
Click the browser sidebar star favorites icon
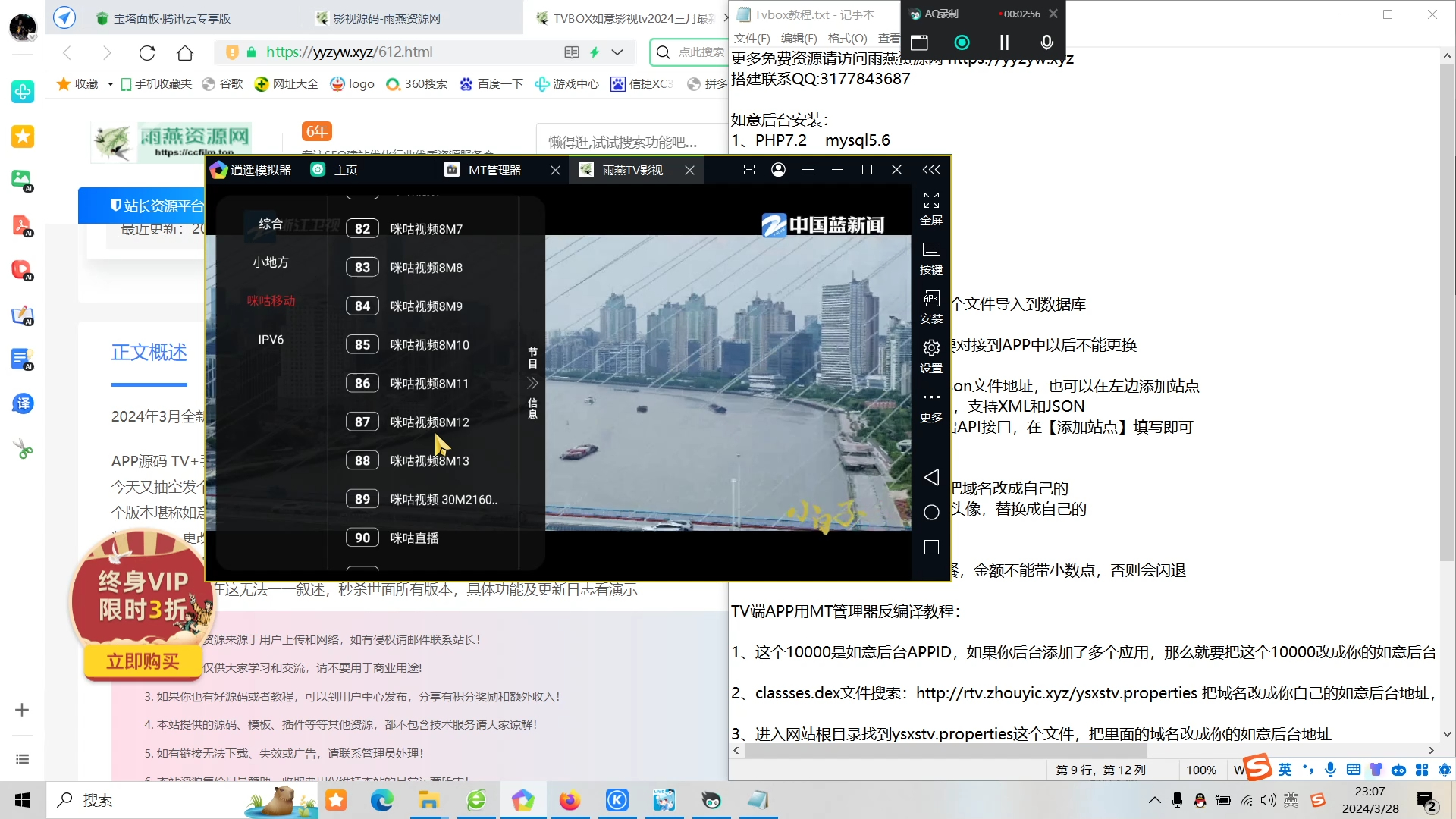click(23, 136)
